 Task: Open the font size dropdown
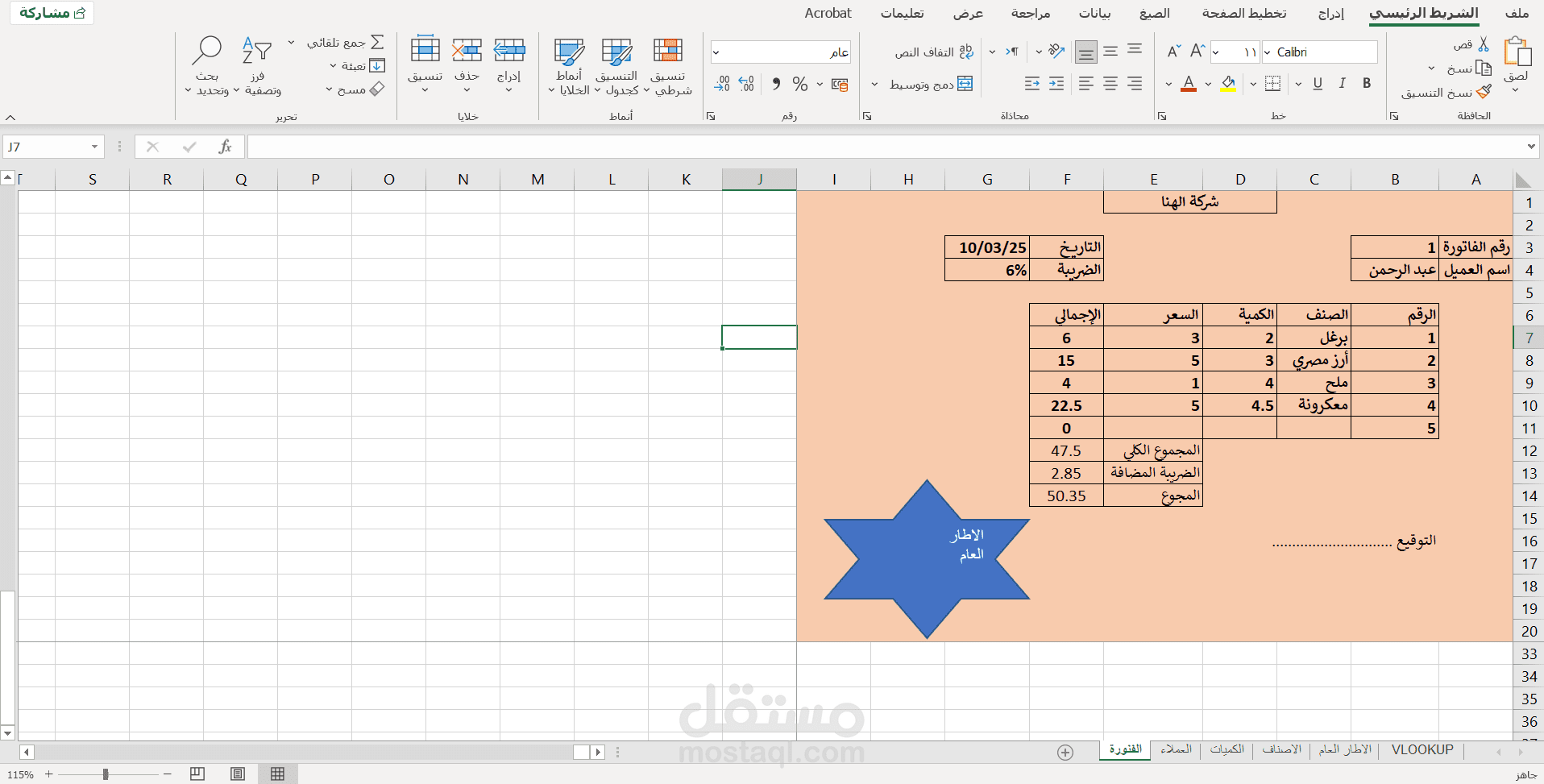(x=1216, y=52)
